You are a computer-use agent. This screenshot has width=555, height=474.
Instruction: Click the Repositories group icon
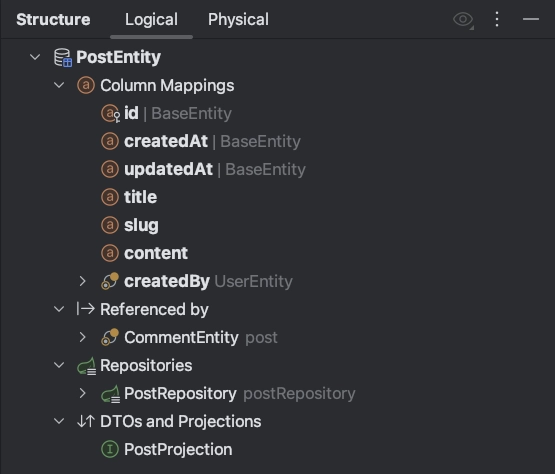point(86,366)
